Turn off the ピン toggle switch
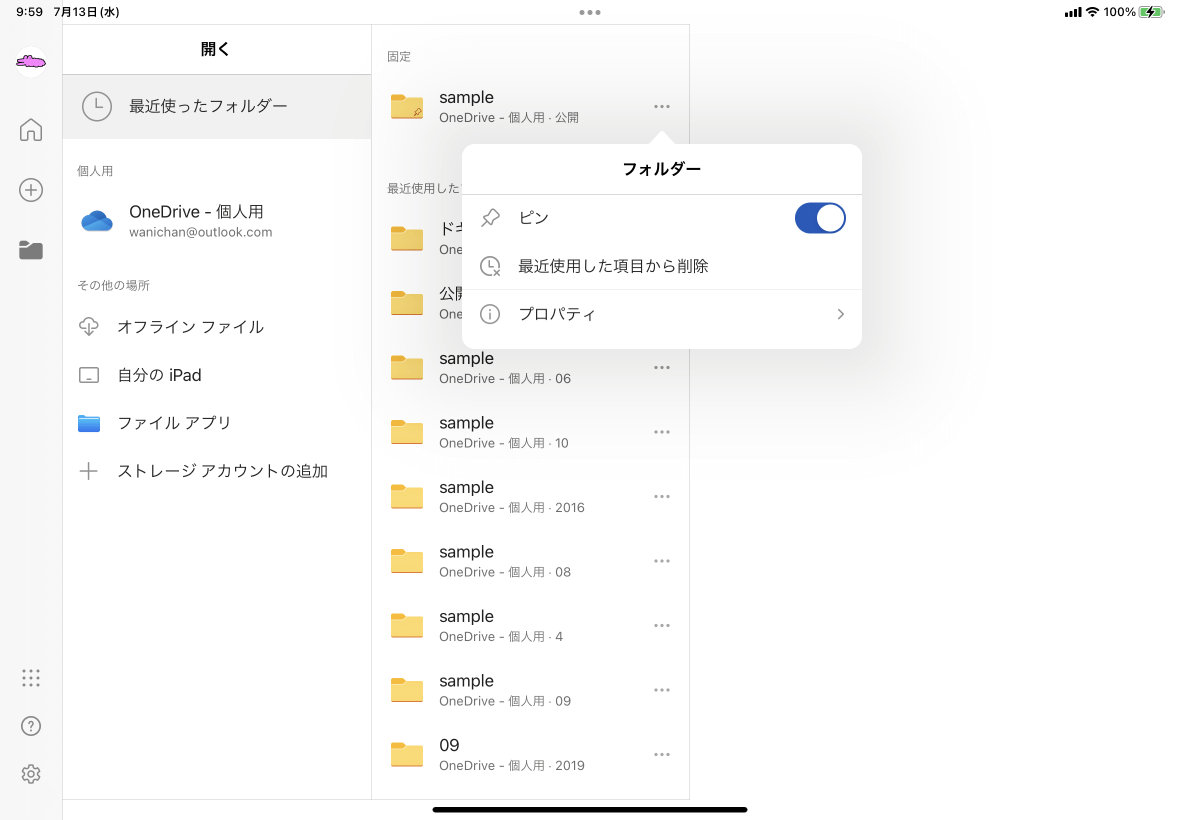 tap(820, 218)
